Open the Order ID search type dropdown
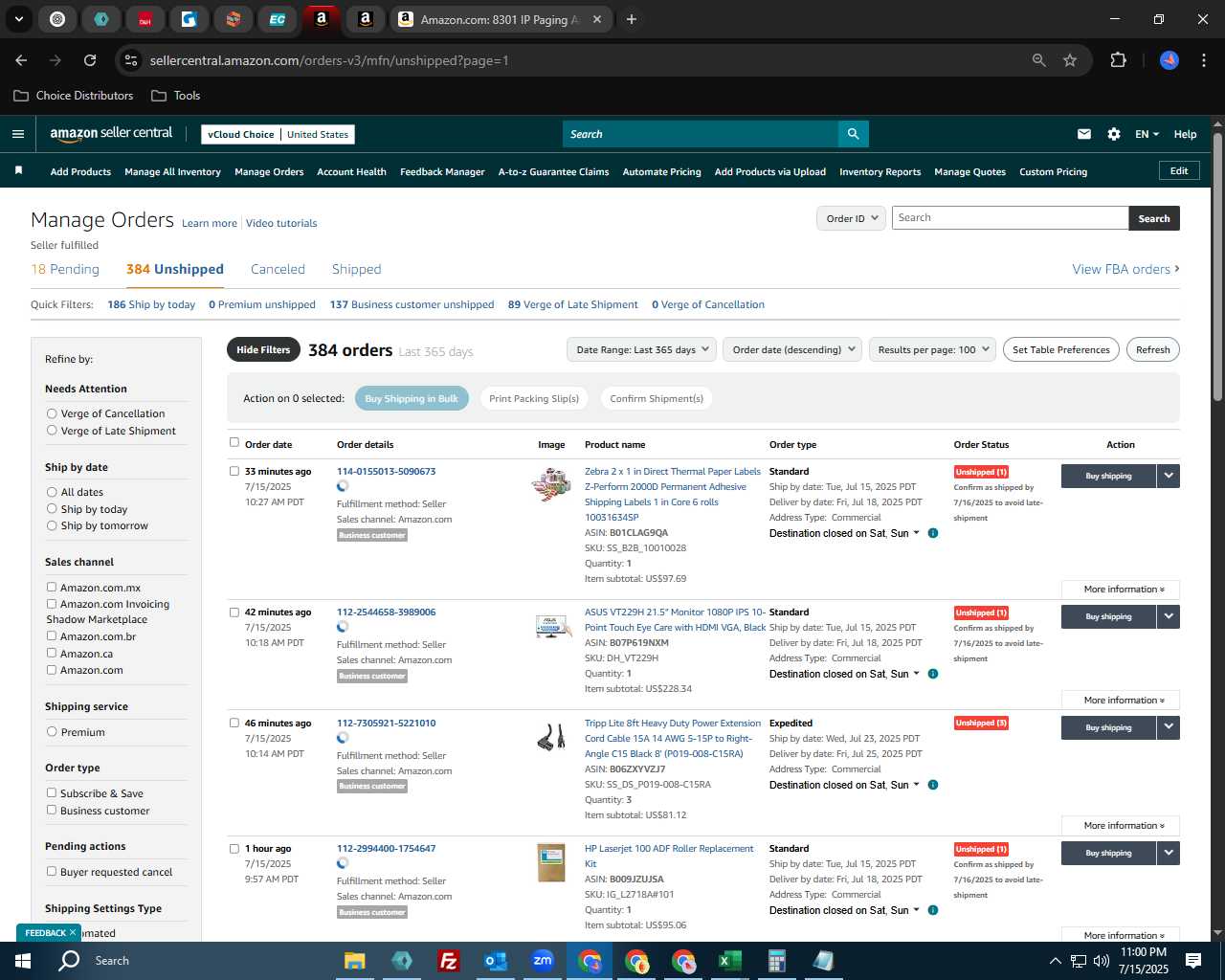This screenshot has width=1225, height=980. point(851,218)
